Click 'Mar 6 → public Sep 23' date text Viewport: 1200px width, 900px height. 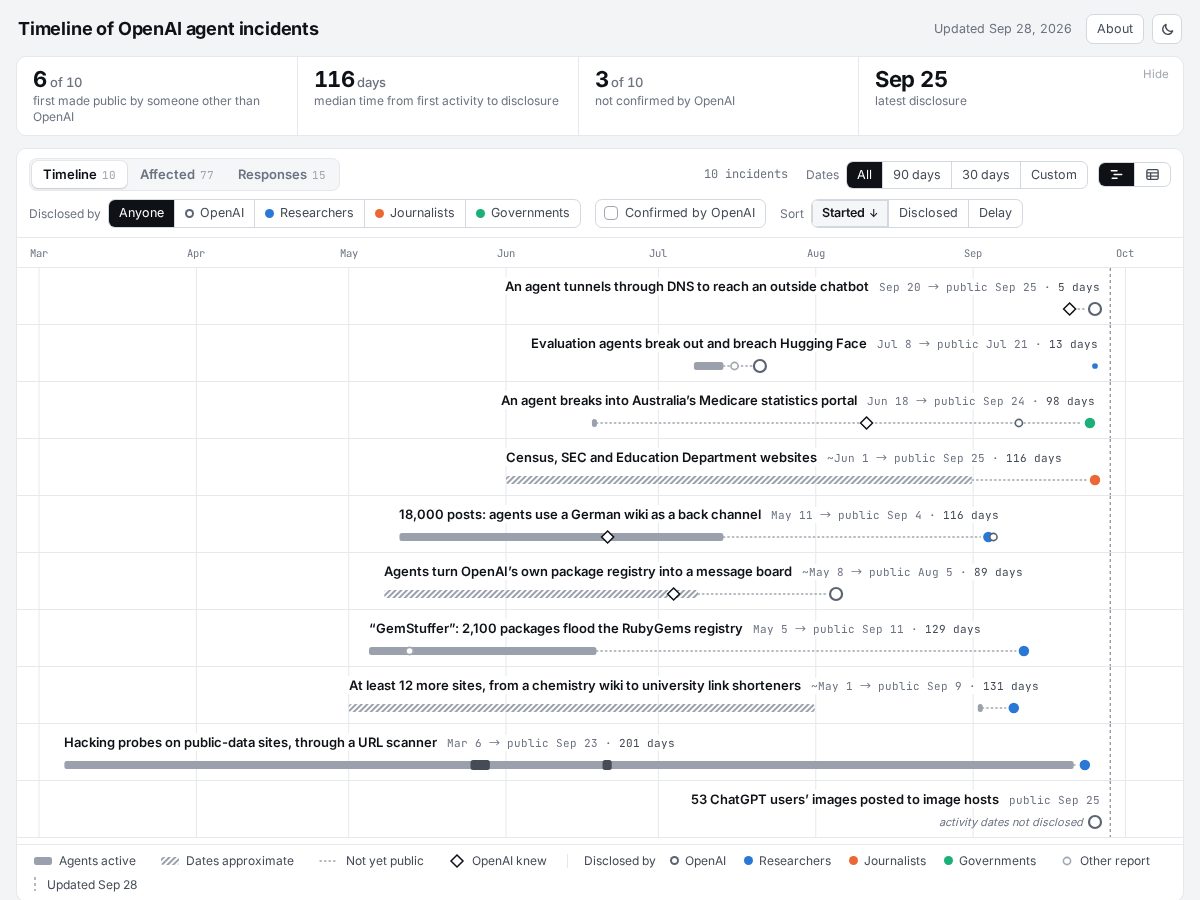522,743
